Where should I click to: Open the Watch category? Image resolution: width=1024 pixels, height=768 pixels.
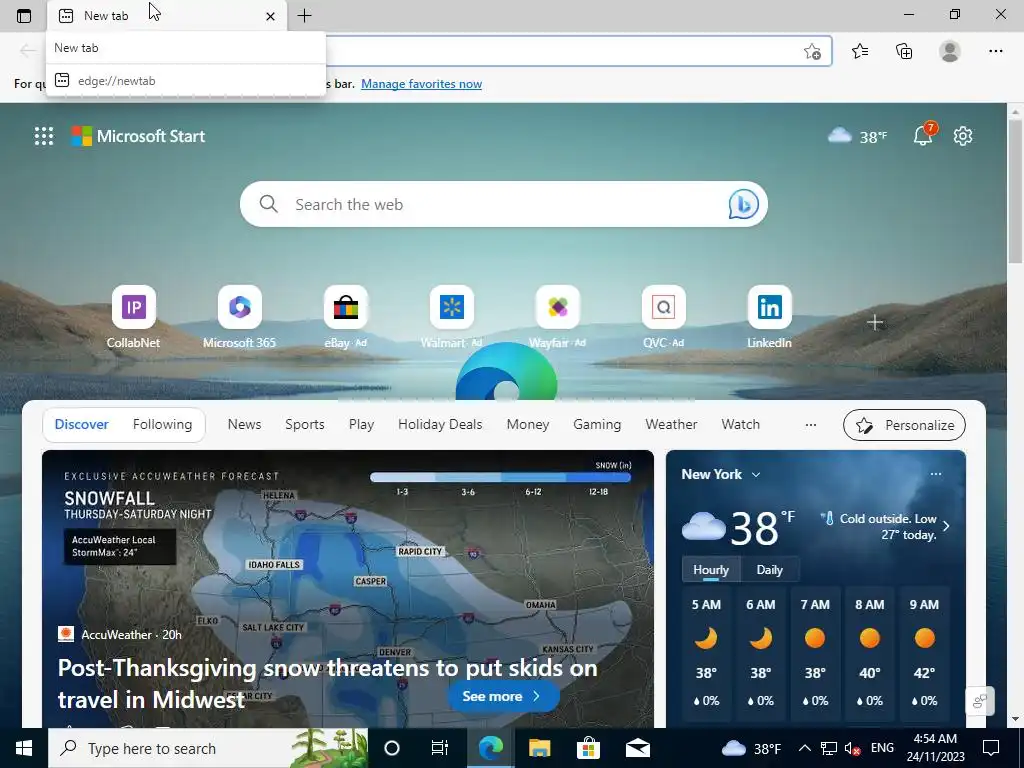pyautogui.click(x=741, y=424)
